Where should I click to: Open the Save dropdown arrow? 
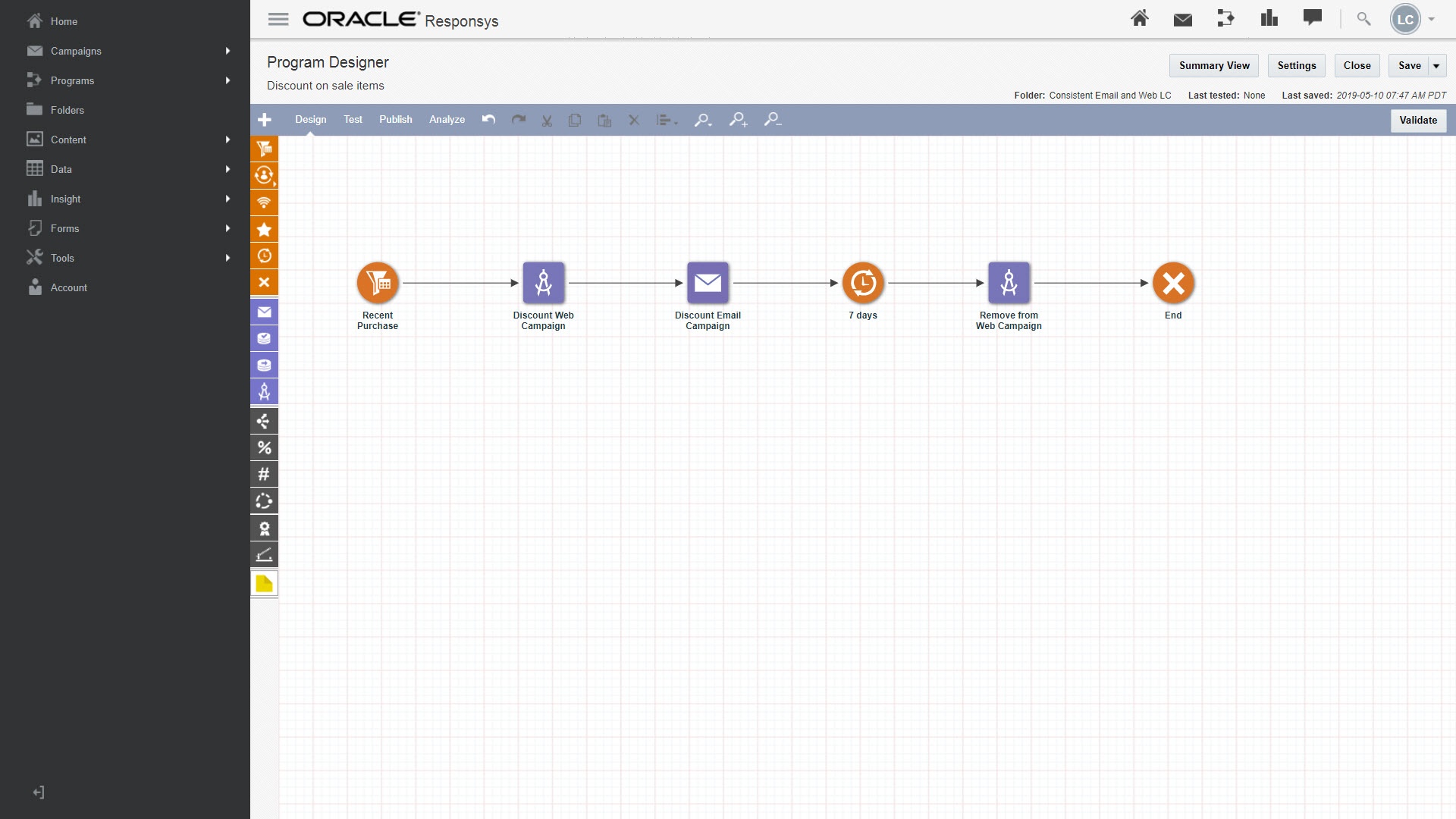point(1436,66)
